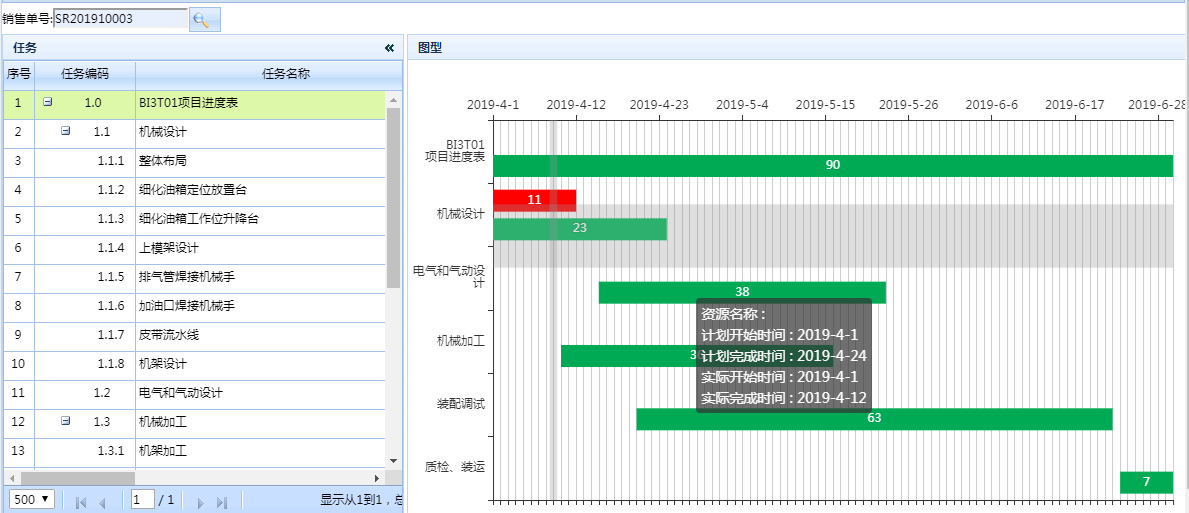Click the green 90-day project bar

click(x=833, y=165)
